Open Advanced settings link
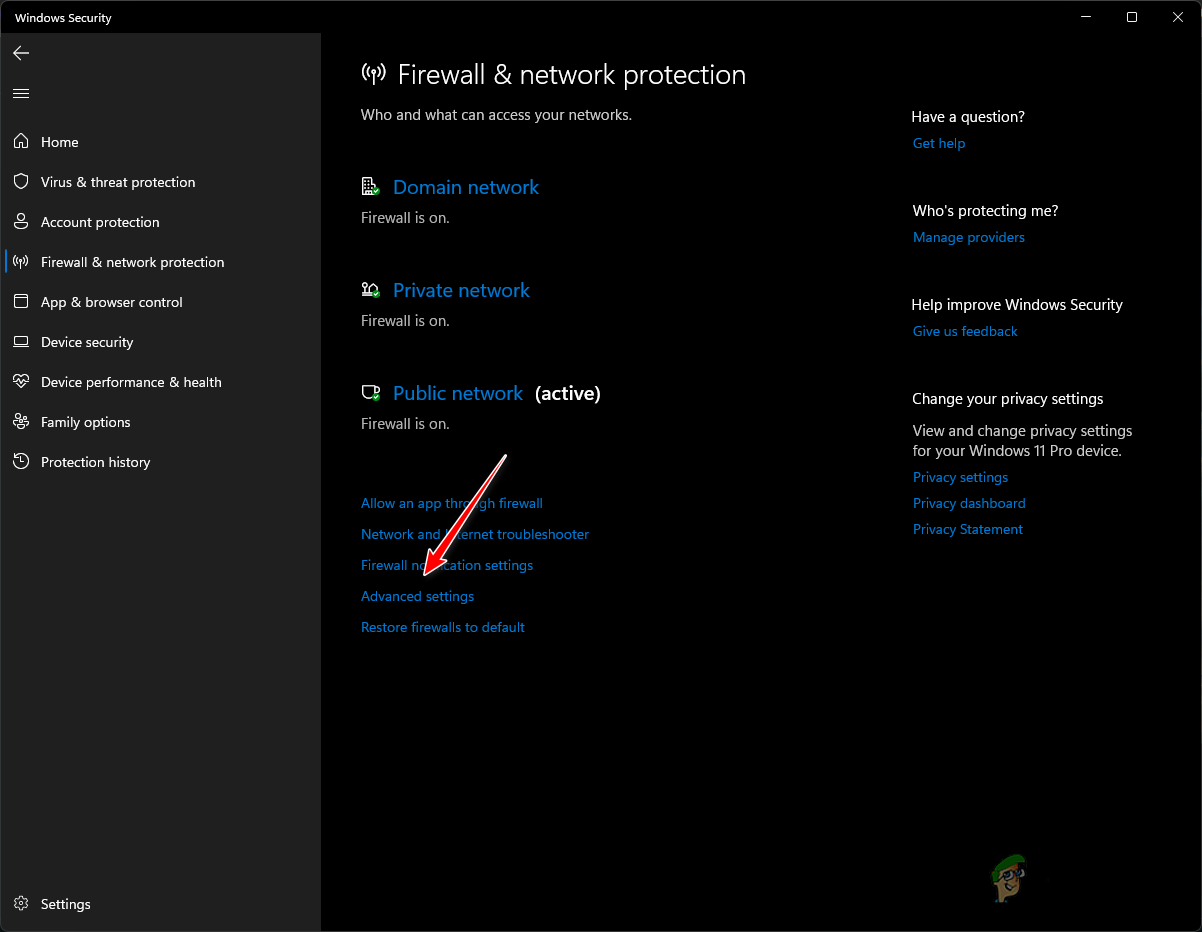The image size is (1202, 932). [x=417, y=596]
